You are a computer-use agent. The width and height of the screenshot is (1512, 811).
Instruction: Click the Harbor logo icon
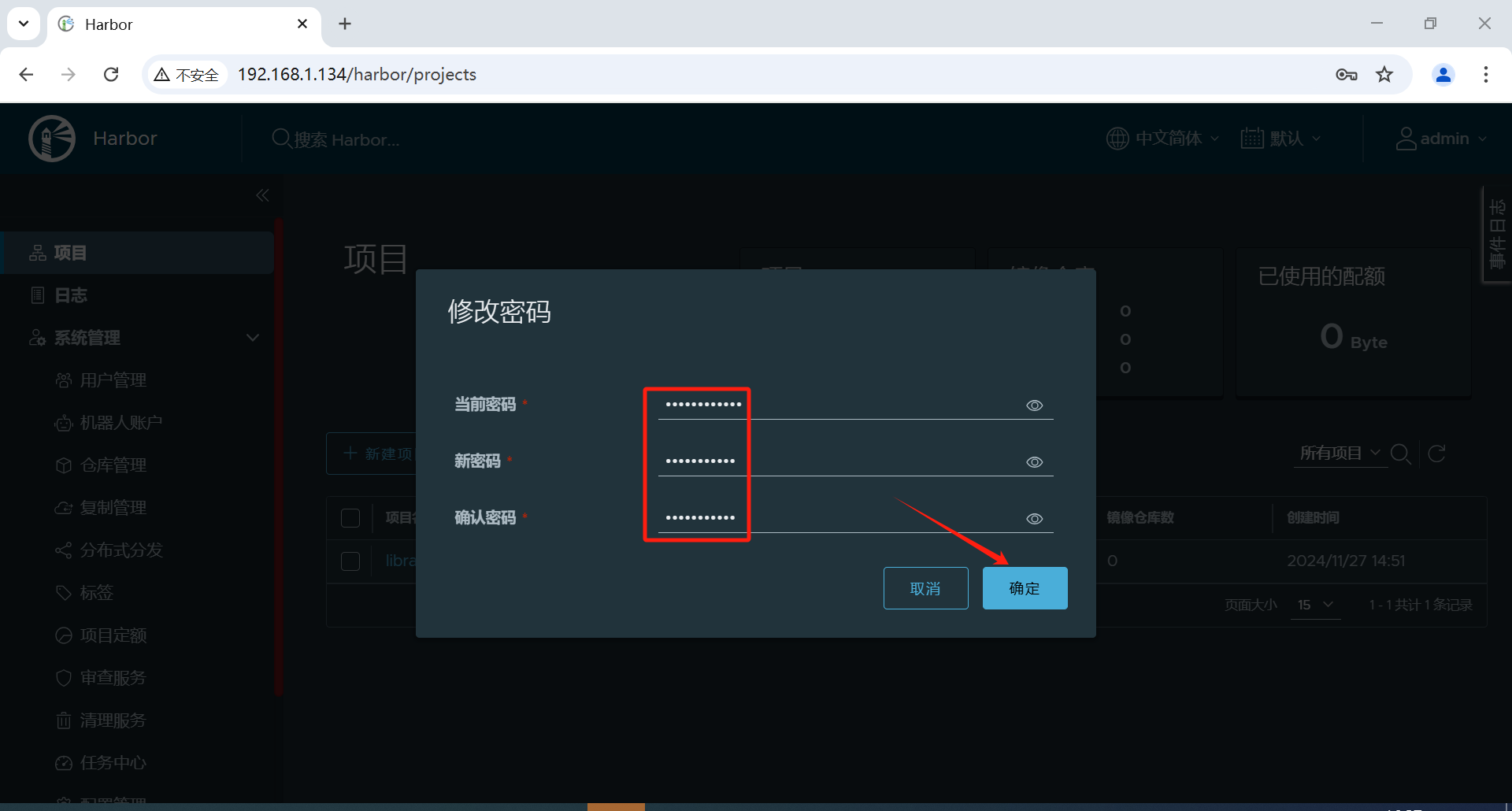point(52,139)
